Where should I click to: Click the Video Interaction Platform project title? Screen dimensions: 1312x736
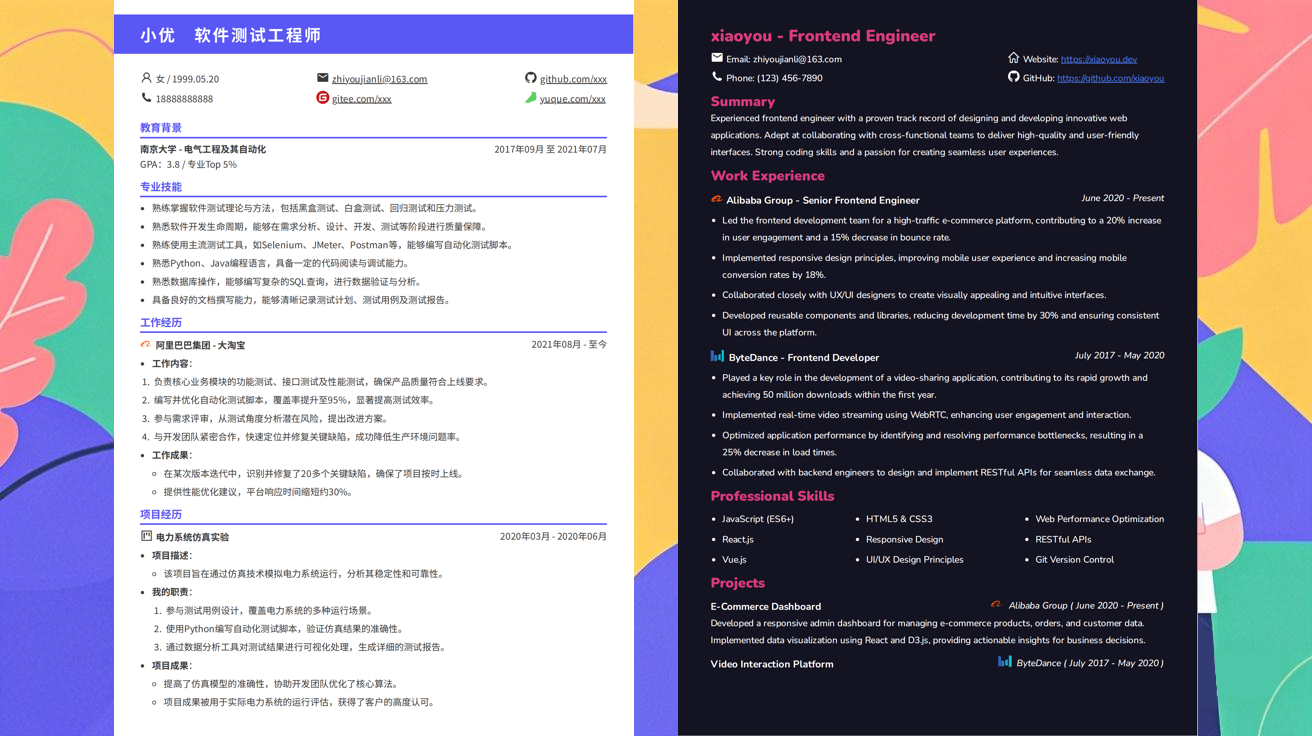(772, 664)
